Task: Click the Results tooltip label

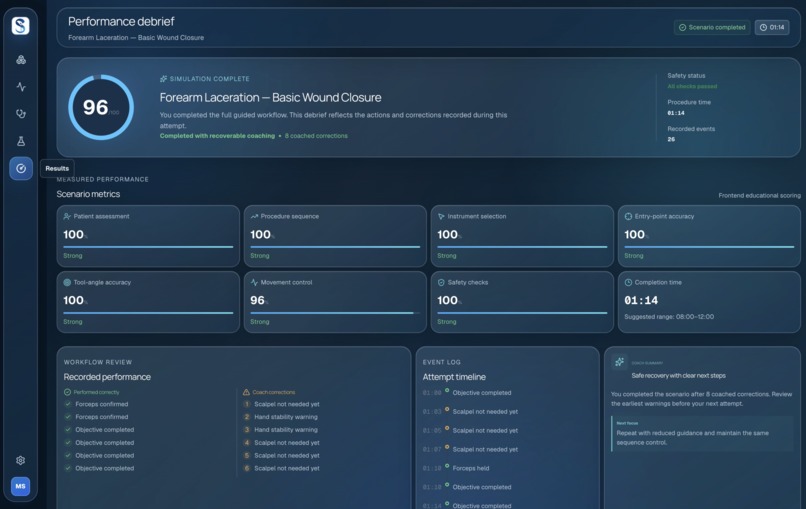Action: (x=57, y=168)
